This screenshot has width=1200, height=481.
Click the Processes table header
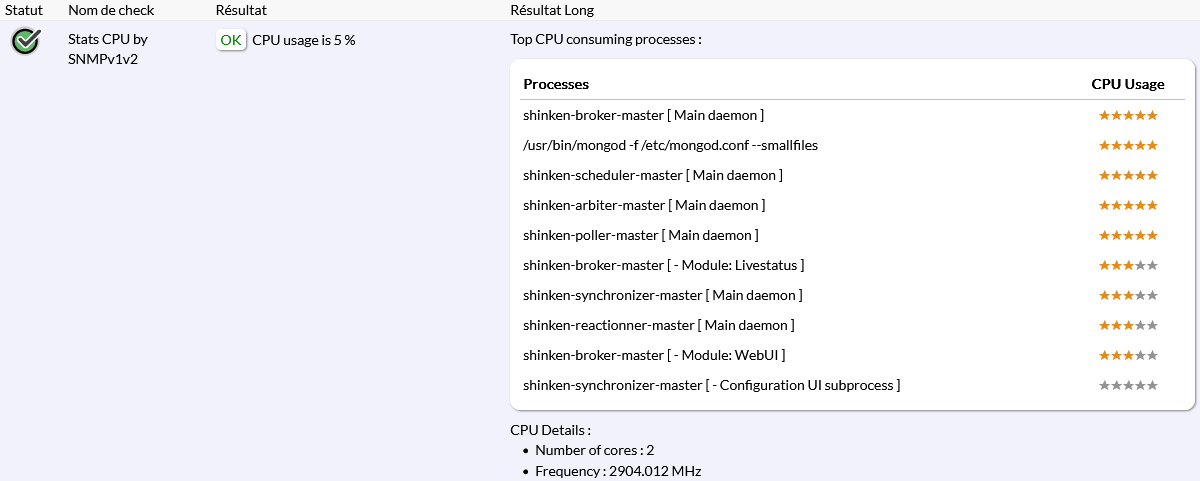(556, 84)
